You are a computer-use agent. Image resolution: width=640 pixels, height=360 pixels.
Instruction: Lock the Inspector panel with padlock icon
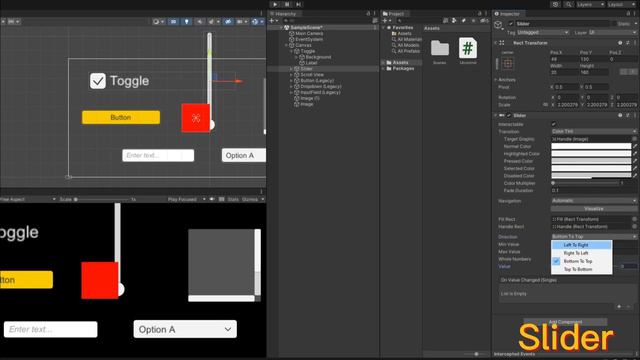[628, 13]
